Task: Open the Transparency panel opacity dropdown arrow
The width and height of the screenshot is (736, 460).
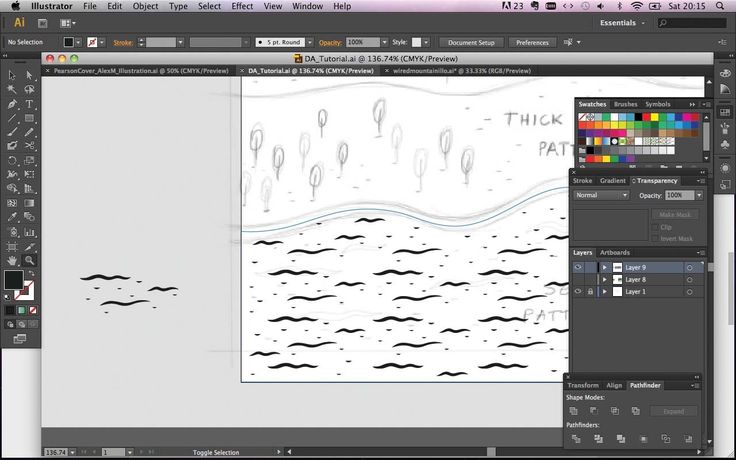Action: [x=699, y=195]
